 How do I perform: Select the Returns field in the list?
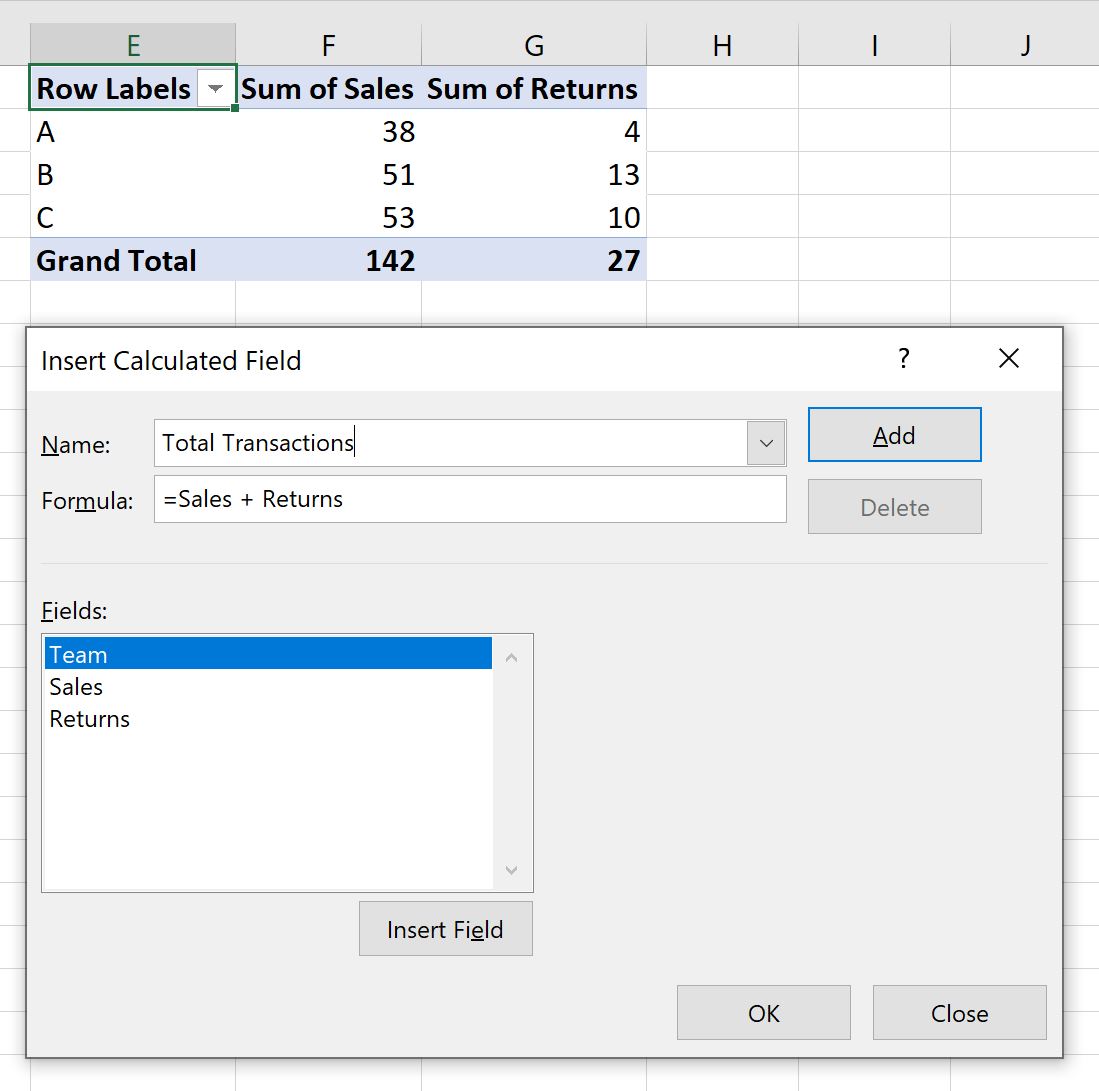click(89, 718)
